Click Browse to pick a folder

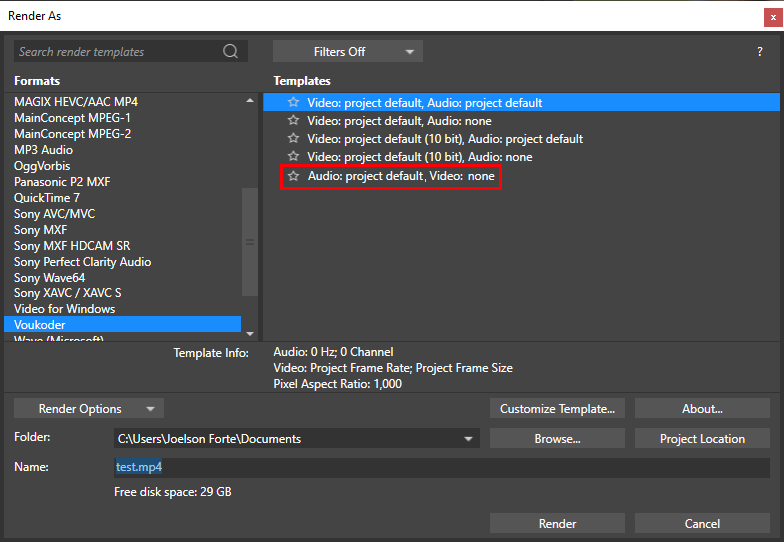pos(557,439)
